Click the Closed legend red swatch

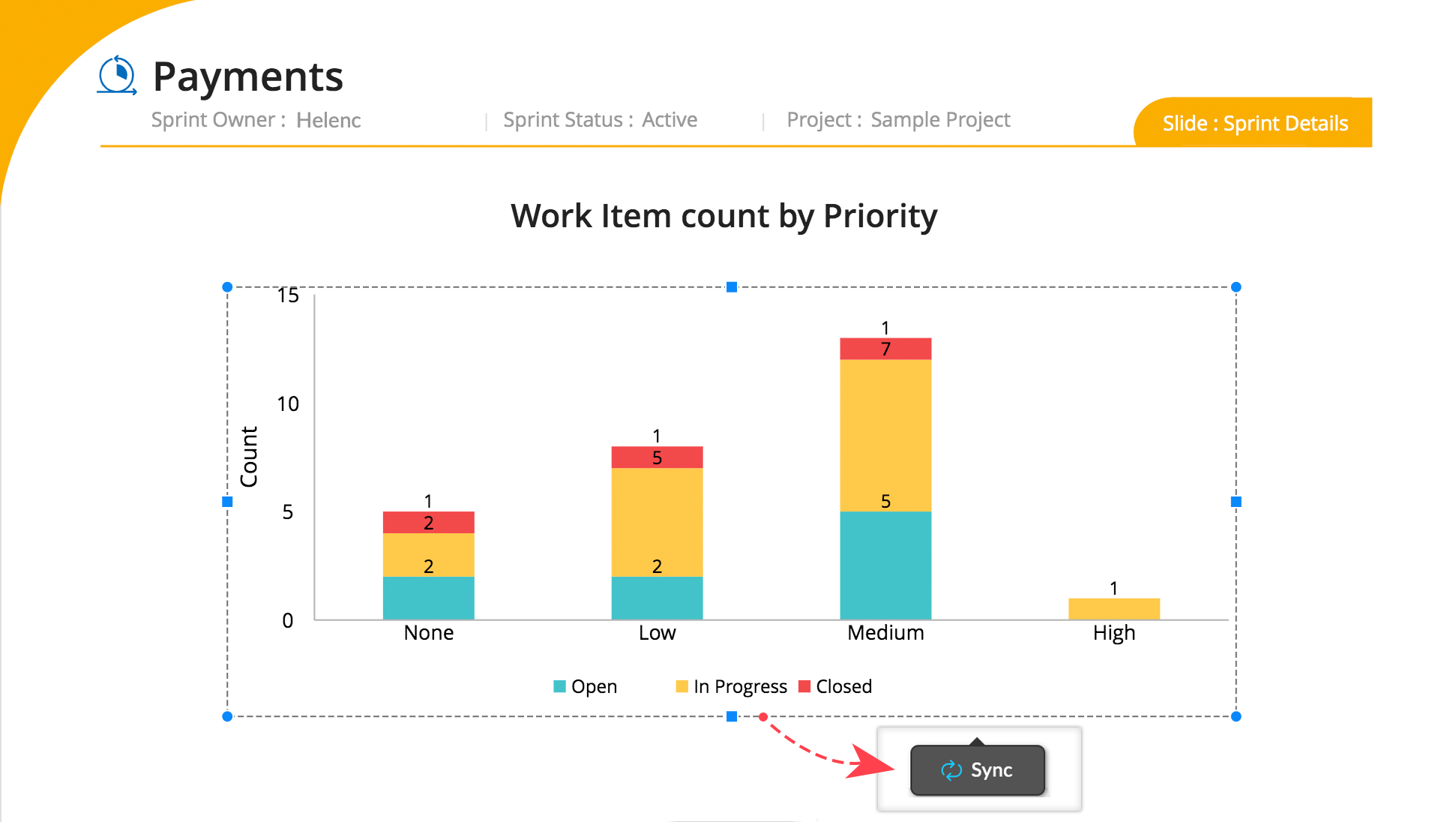click(804, 686)
